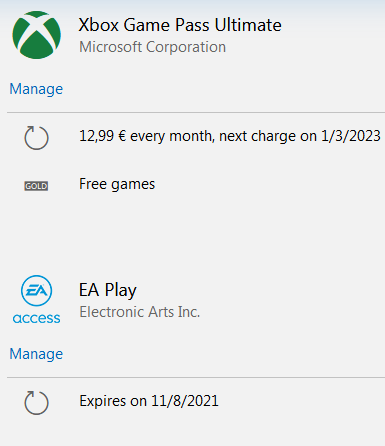385x446 pixels.
Task: Click the green Xbox logo icon
Action: point(36,35)
